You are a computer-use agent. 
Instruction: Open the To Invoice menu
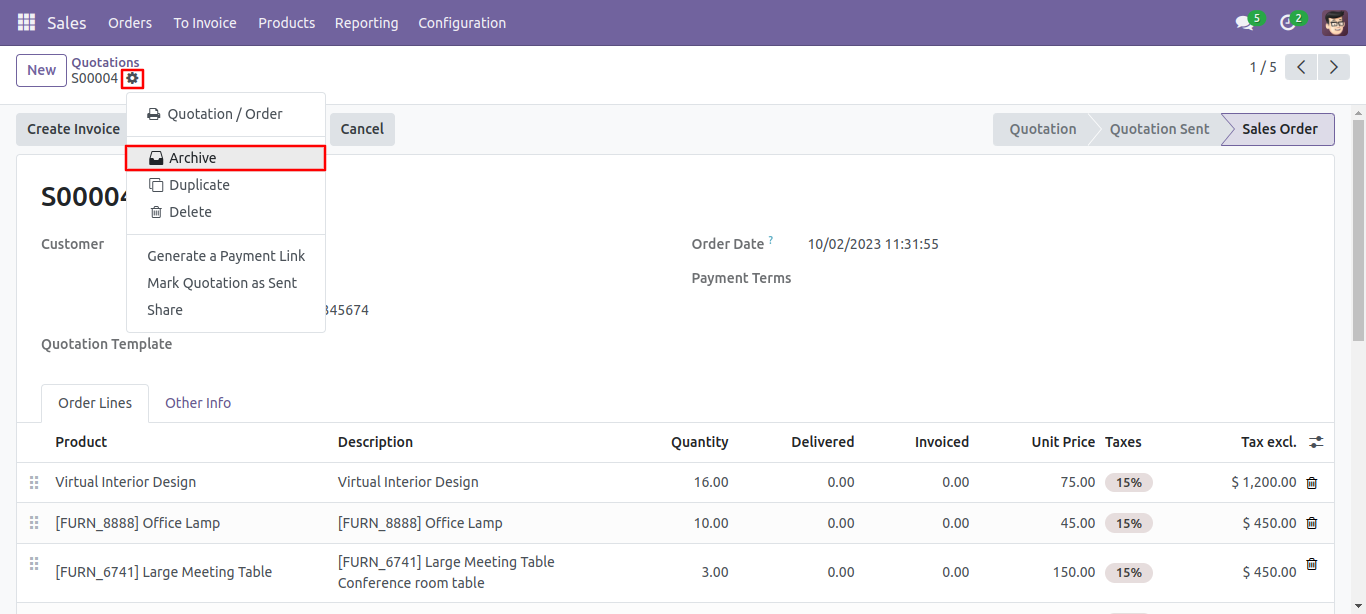(205, 22)
